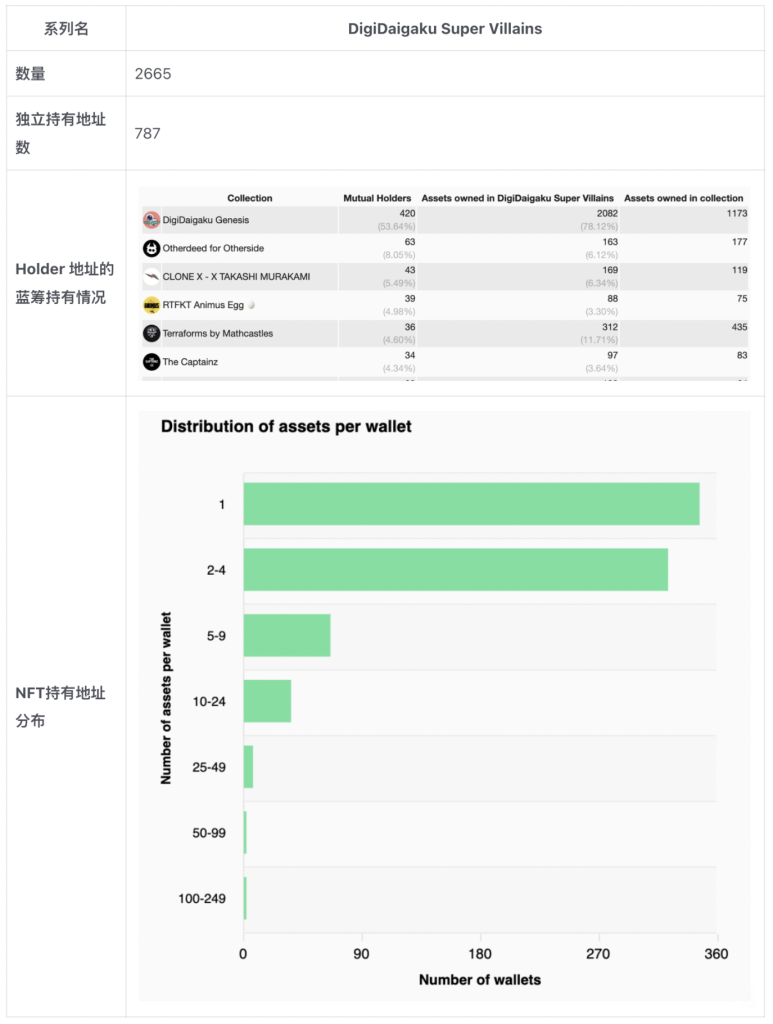This screenshot has width=773, height=1024.
Task: Open CLONE X - X TAKASHI MURAKAMI name
Action: click(x=236, y=277)
